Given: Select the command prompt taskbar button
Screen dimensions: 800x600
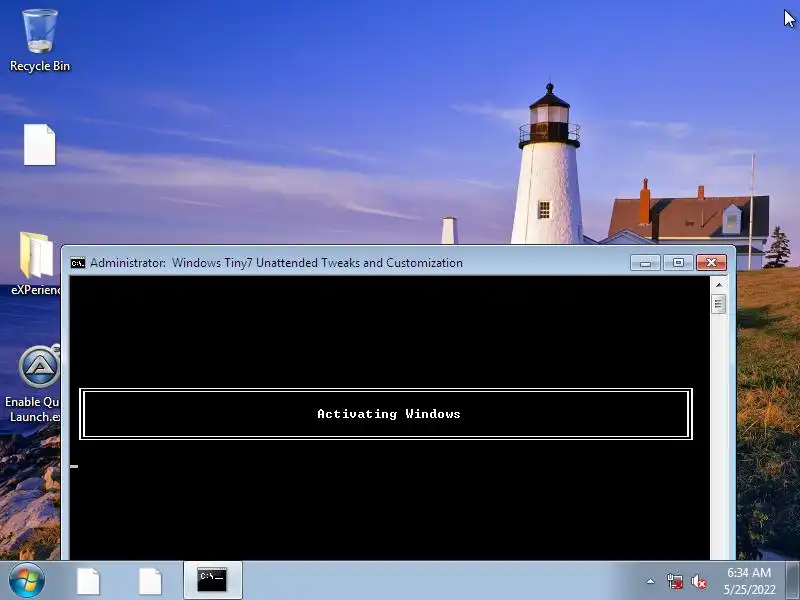Looking at the screenshot, I should coord(212,580).
